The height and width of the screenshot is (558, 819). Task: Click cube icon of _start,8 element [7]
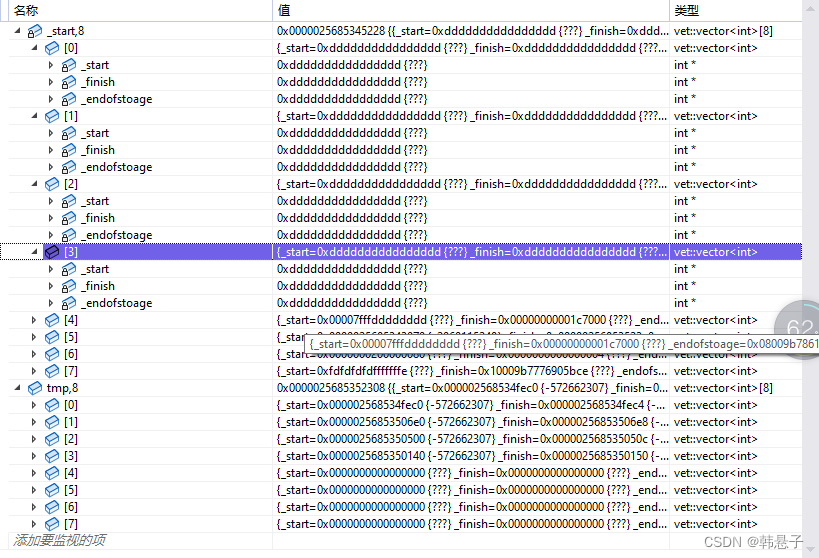(52, 371)
